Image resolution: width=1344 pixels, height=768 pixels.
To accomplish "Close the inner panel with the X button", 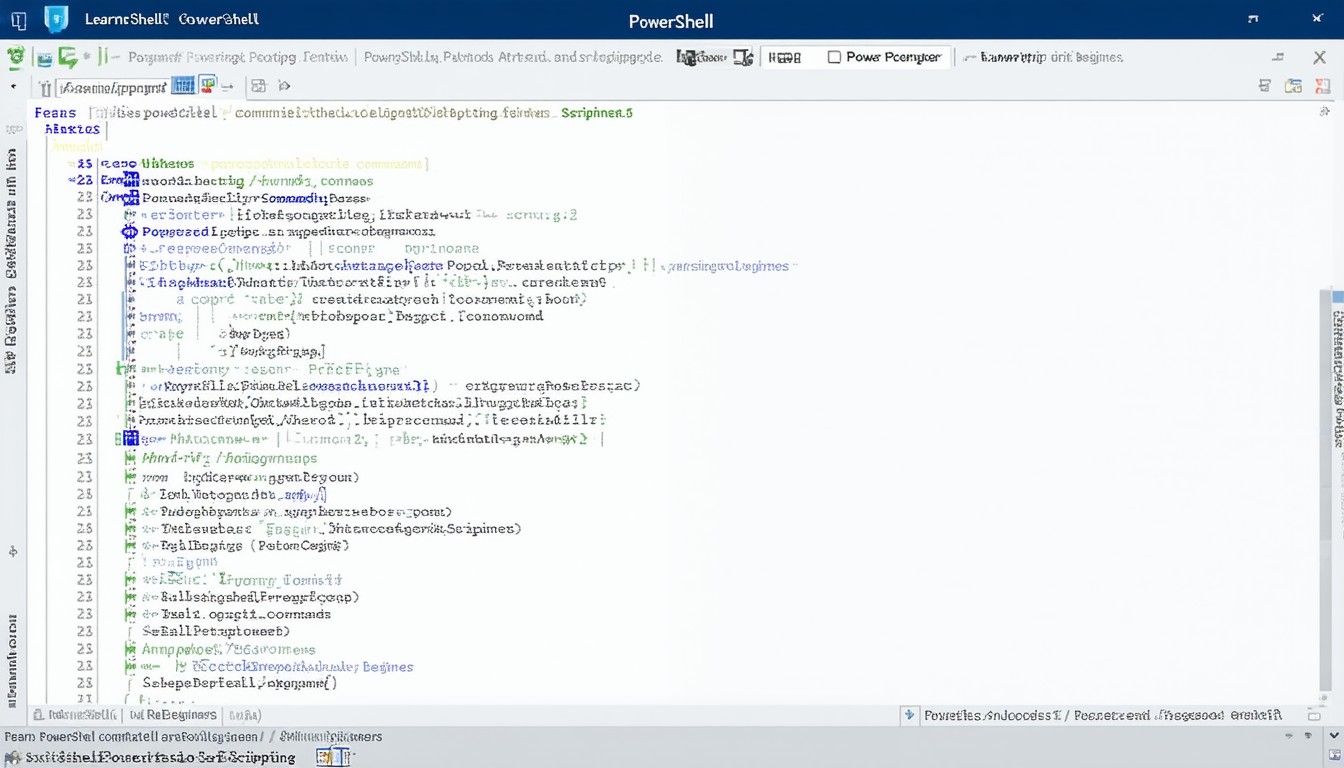I will 1318,58.
